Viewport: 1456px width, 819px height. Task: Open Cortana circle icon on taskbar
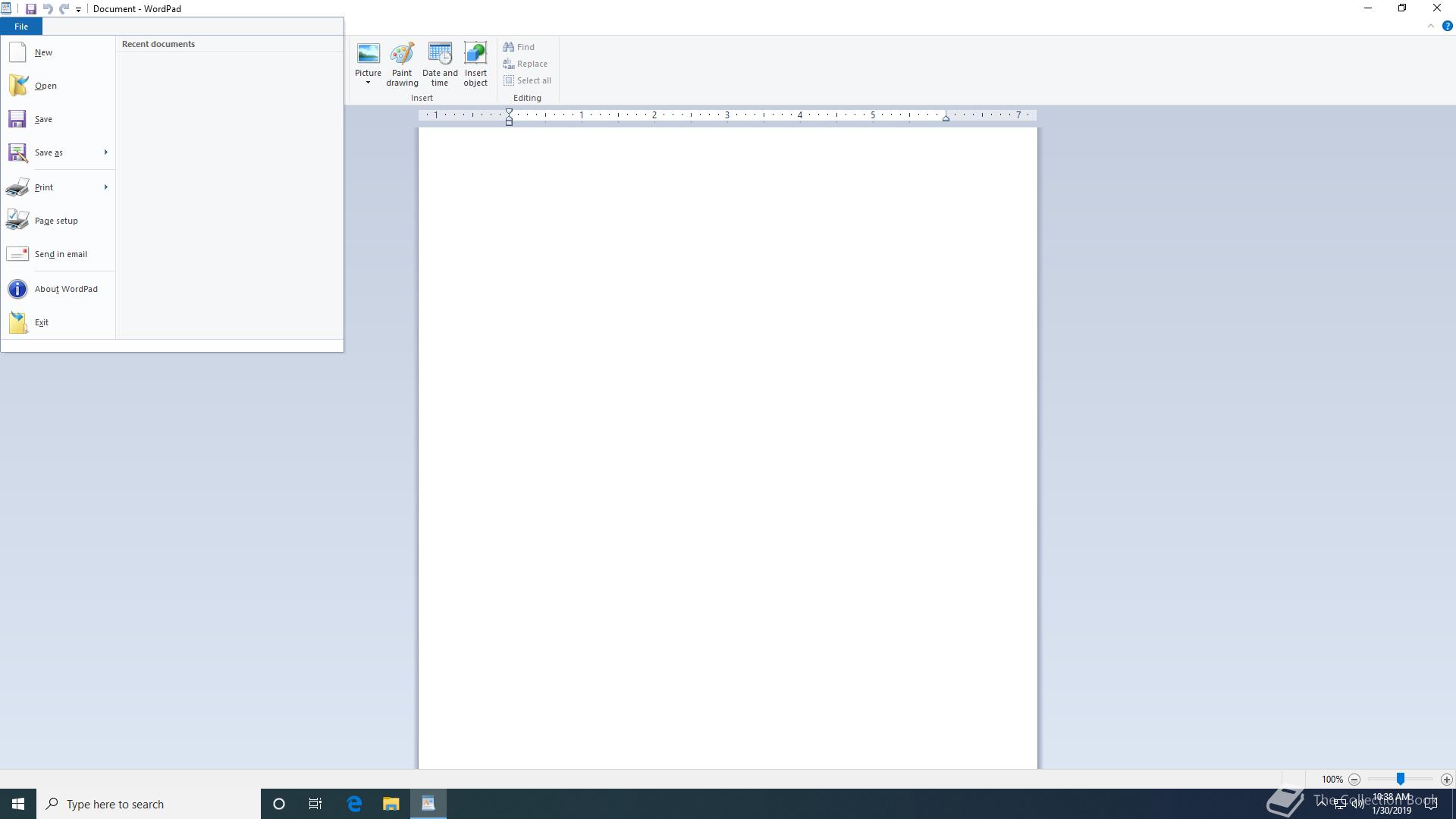pos(279,804)
